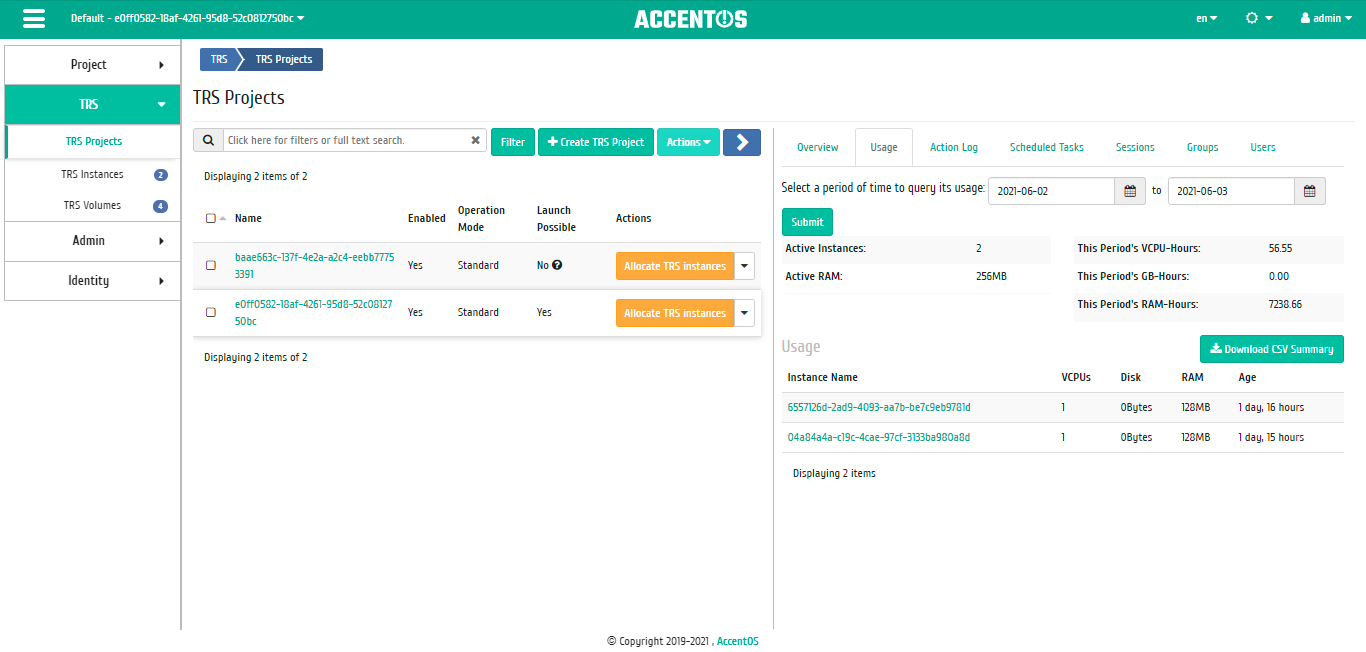
Task: Open the action dropdown for e0ff0582 project
Action: point(745,313)
